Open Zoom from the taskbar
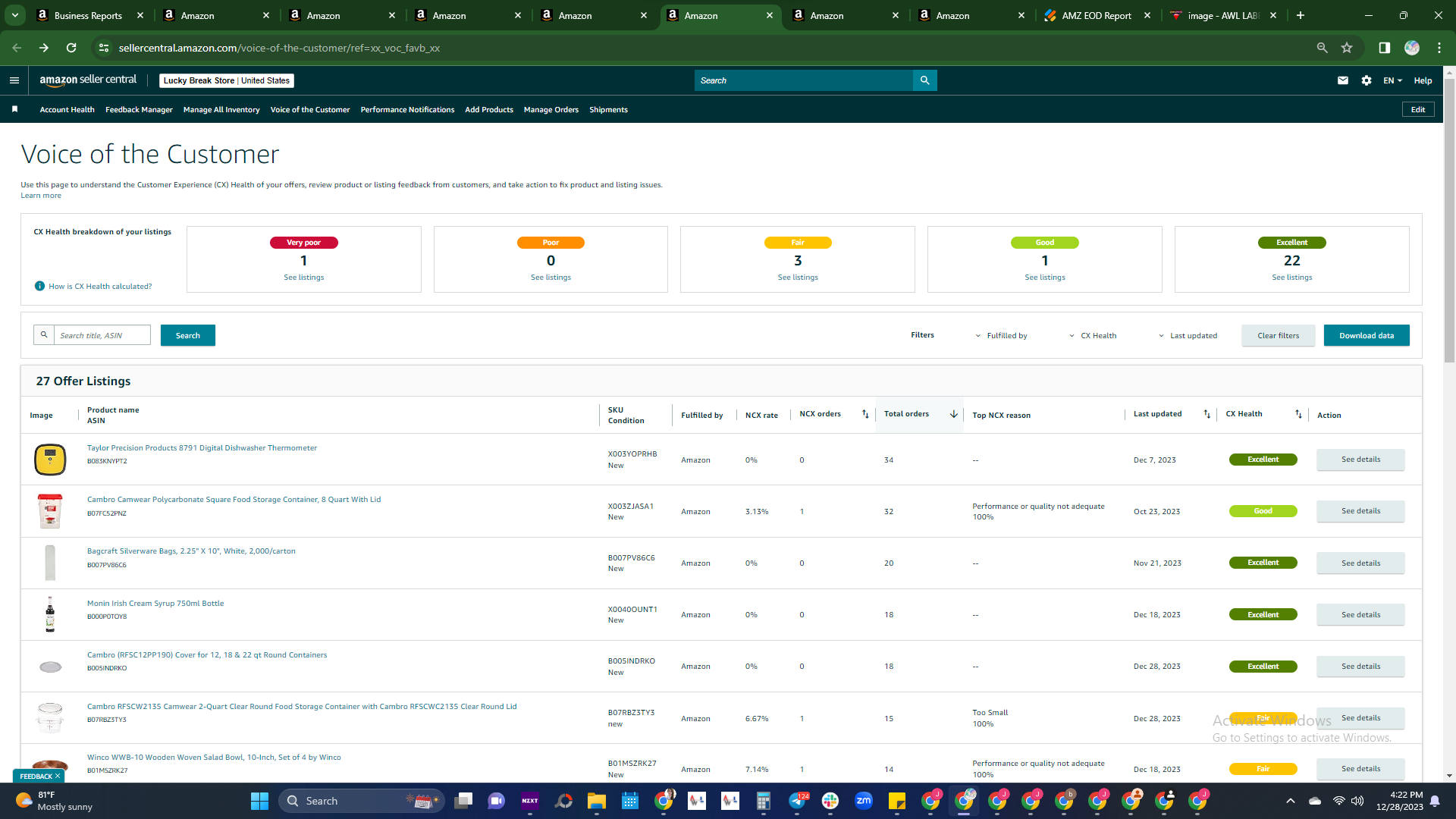The height and width of the screenshot is (819, 1456). click(x=864, y=801)
